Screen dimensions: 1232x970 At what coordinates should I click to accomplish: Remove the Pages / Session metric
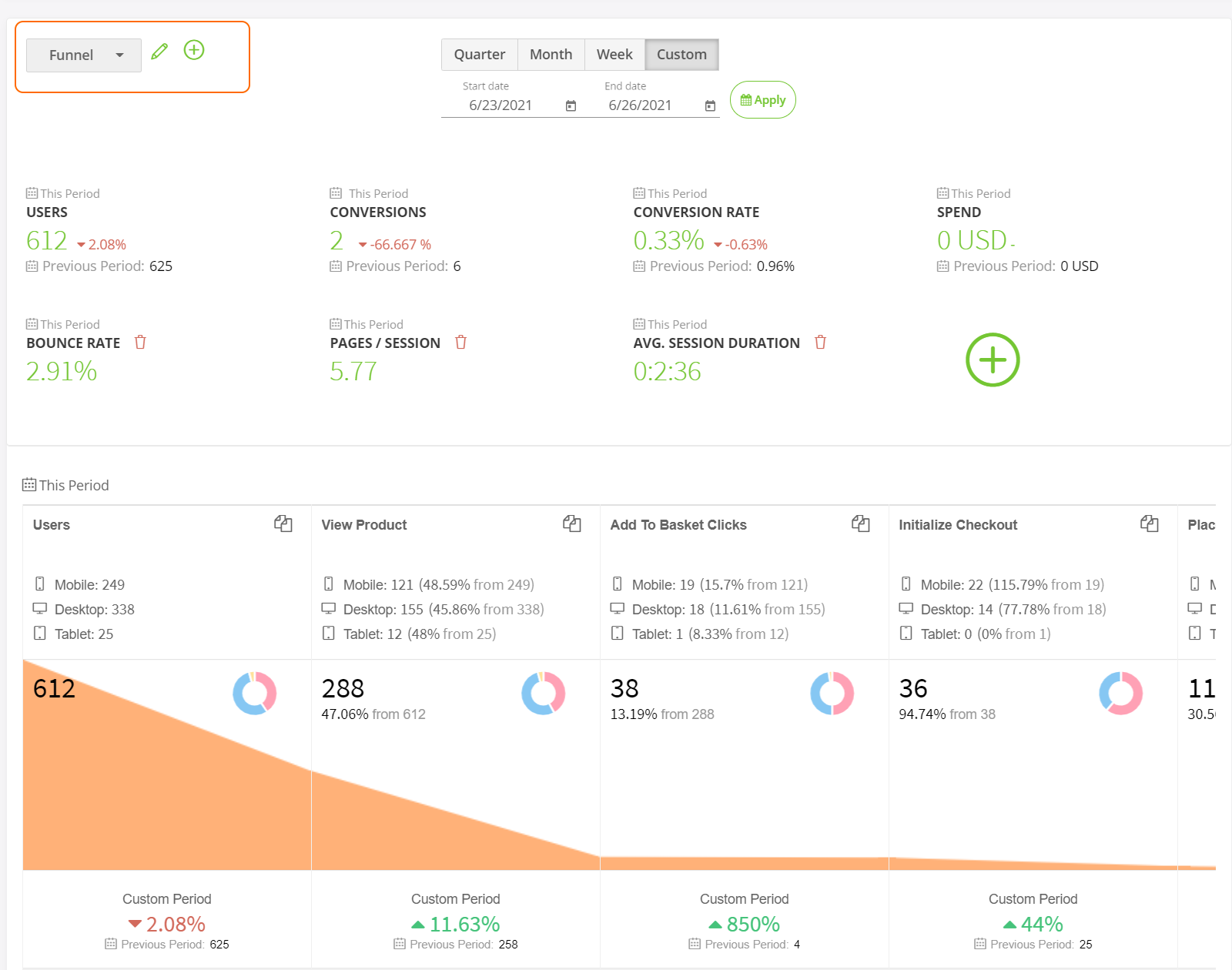click(x=460, y=343)
